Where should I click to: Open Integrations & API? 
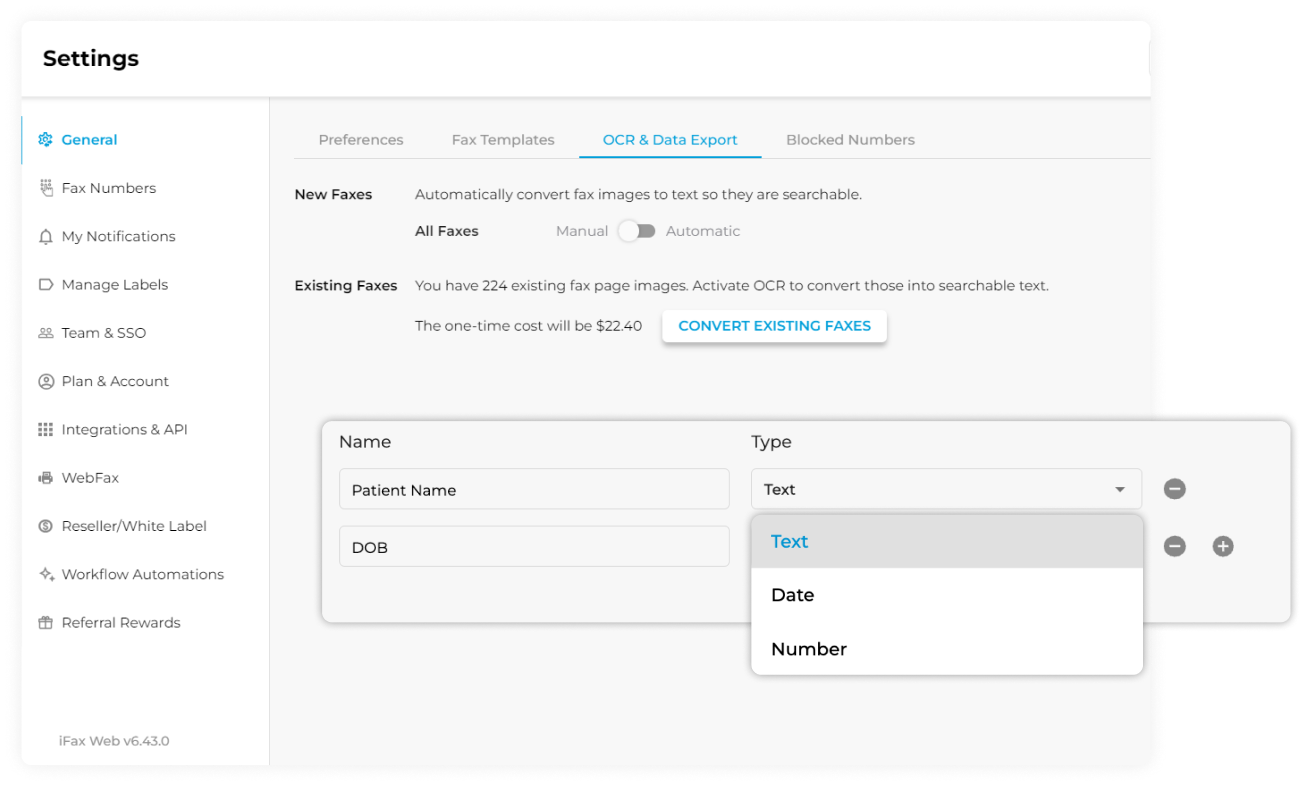[x=123, y=429]
